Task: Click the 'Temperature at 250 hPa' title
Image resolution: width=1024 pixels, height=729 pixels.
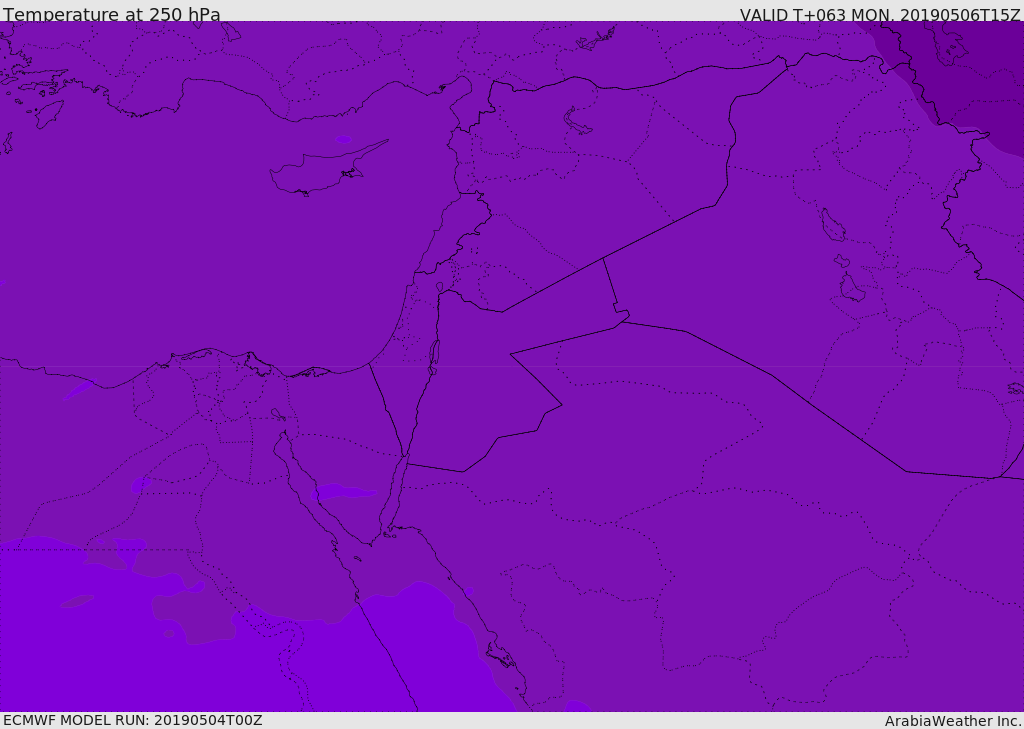Action: (112, 14)
